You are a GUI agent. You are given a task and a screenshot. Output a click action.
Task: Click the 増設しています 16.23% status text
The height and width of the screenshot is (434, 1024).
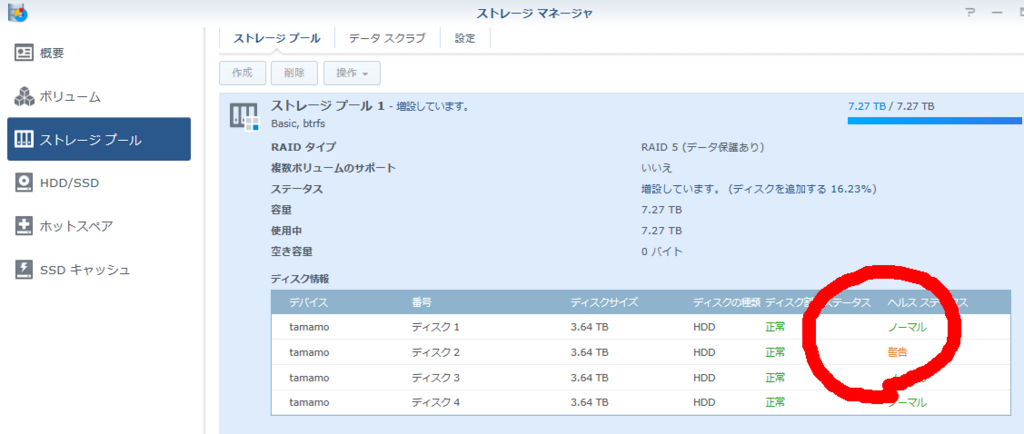click(758, 189)
